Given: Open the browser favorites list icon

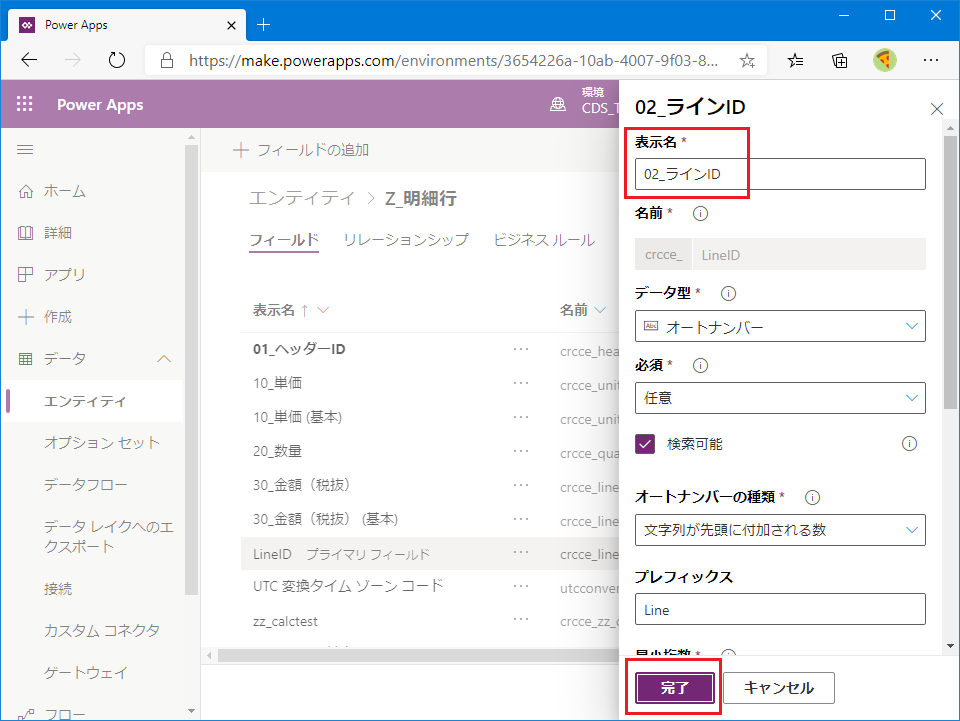Looking at the screenshot, I should 795,60.
